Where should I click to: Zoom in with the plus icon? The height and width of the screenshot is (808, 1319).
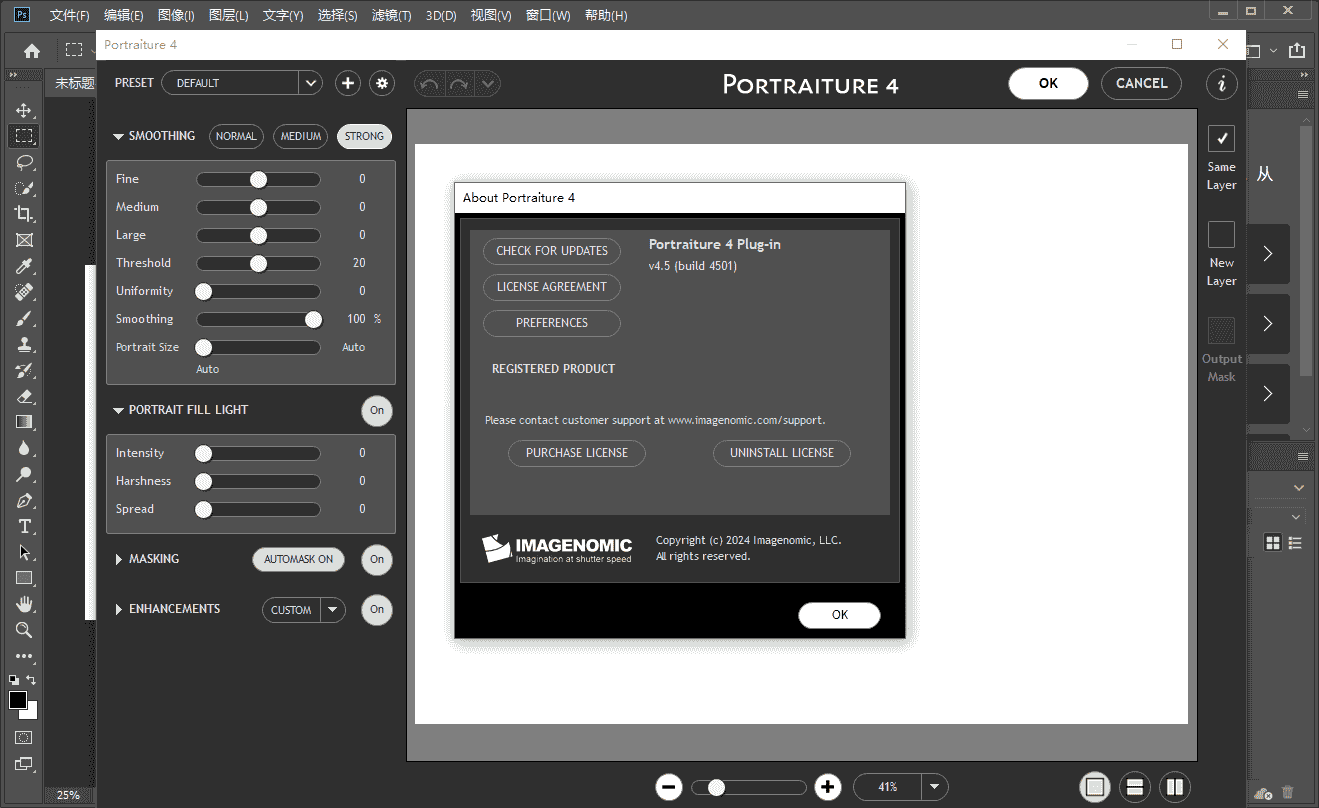(827, 787)
